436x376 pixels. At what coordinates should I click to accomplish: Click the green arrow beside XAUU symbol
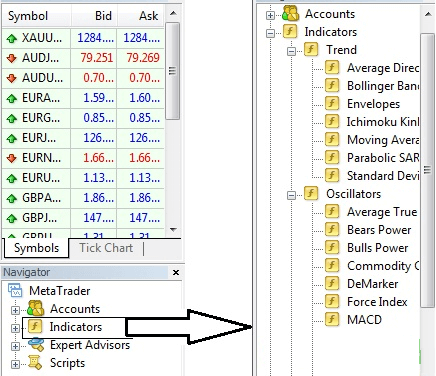pyautogui.click(x=12, y=39)
